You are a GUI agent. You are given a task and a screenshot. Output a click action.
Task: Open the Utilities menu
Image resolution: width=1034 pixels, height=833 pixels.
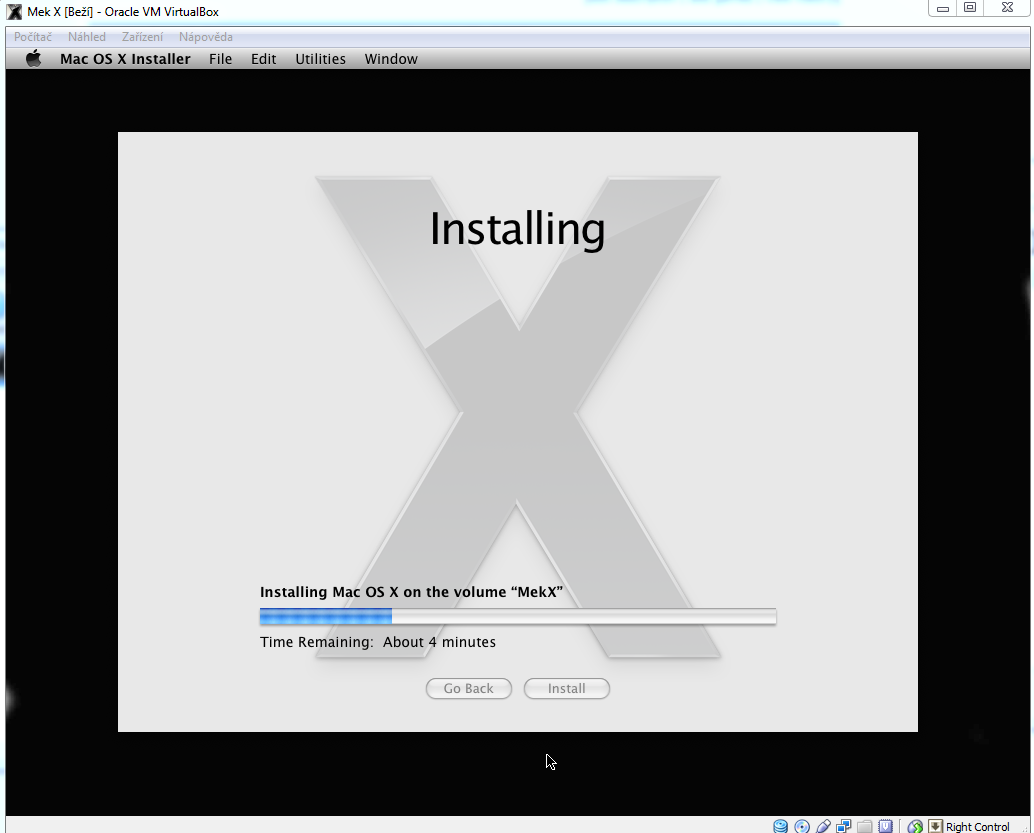[x=320, y=59]
